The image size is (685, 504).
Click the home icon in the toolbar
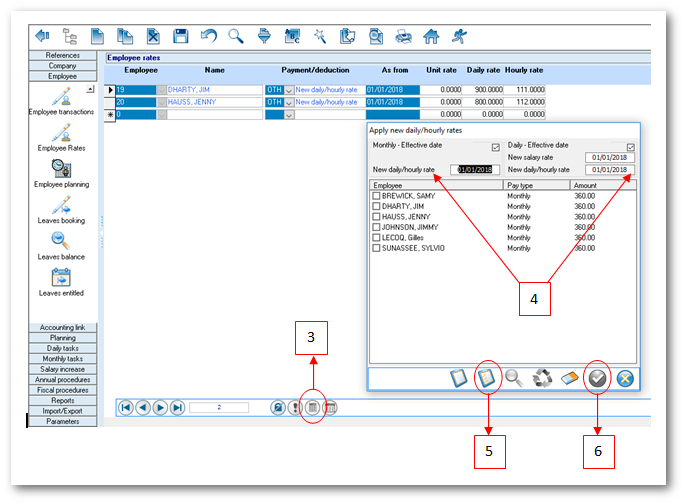click(x=431, y=37)
